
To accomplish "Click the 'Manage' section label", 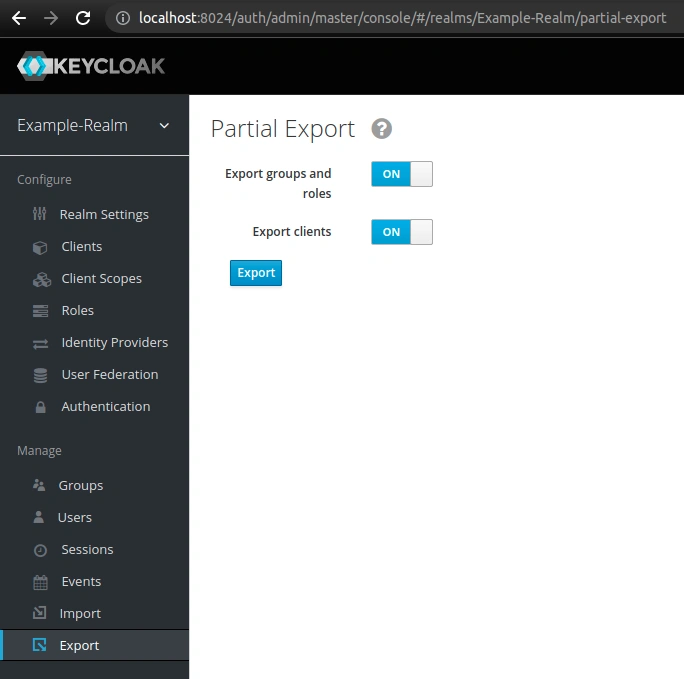I will point(39,450).
